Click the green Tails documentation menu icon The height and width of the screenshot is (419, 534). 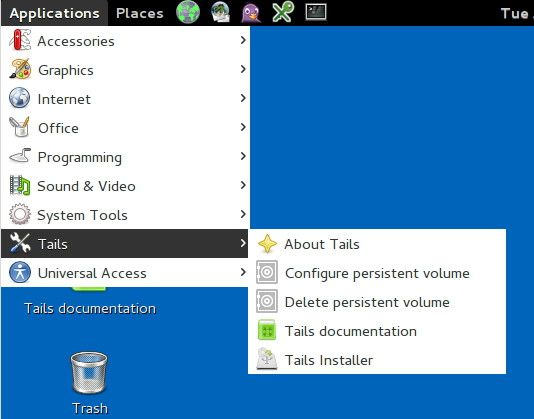click(267, 330)
